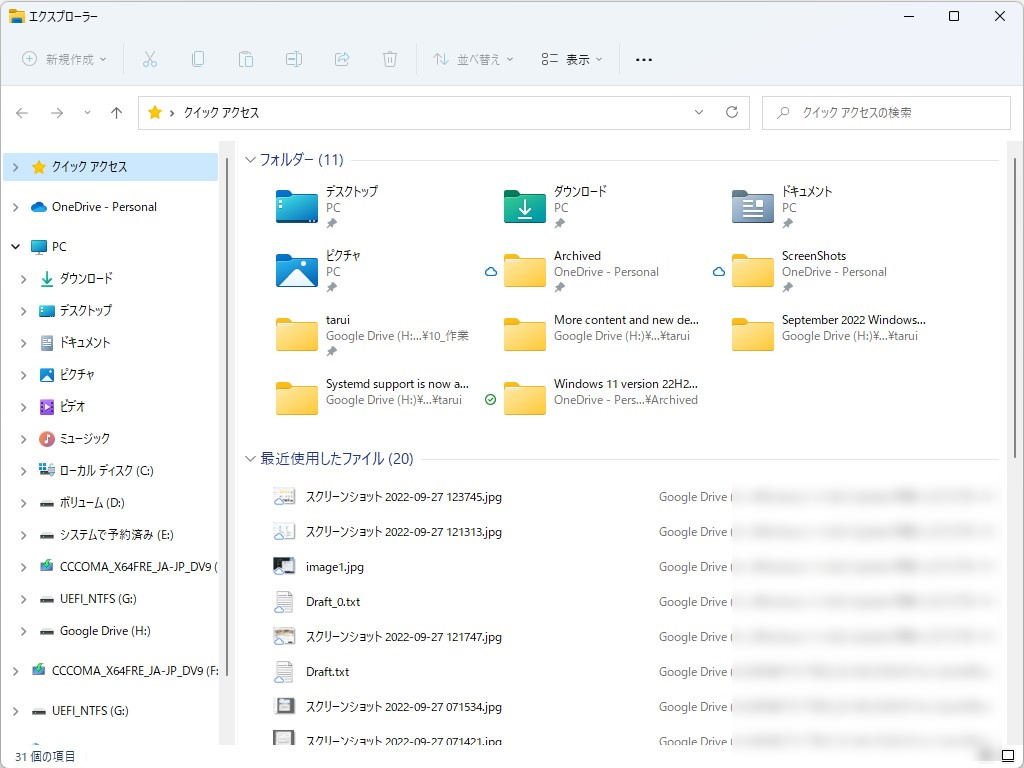Screen dimensions: 1024x768
Task: Click クイック アクセス breadcrumb in address bar
Action: click(x=221, y=112)
